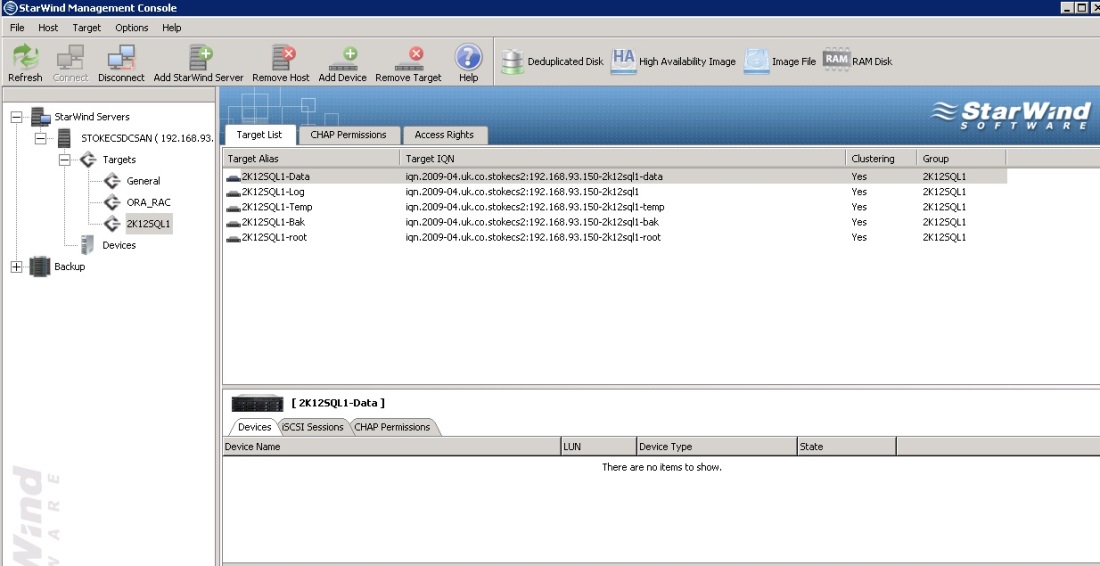
Task: Click the Device Type column header
Action: point(716,446)
